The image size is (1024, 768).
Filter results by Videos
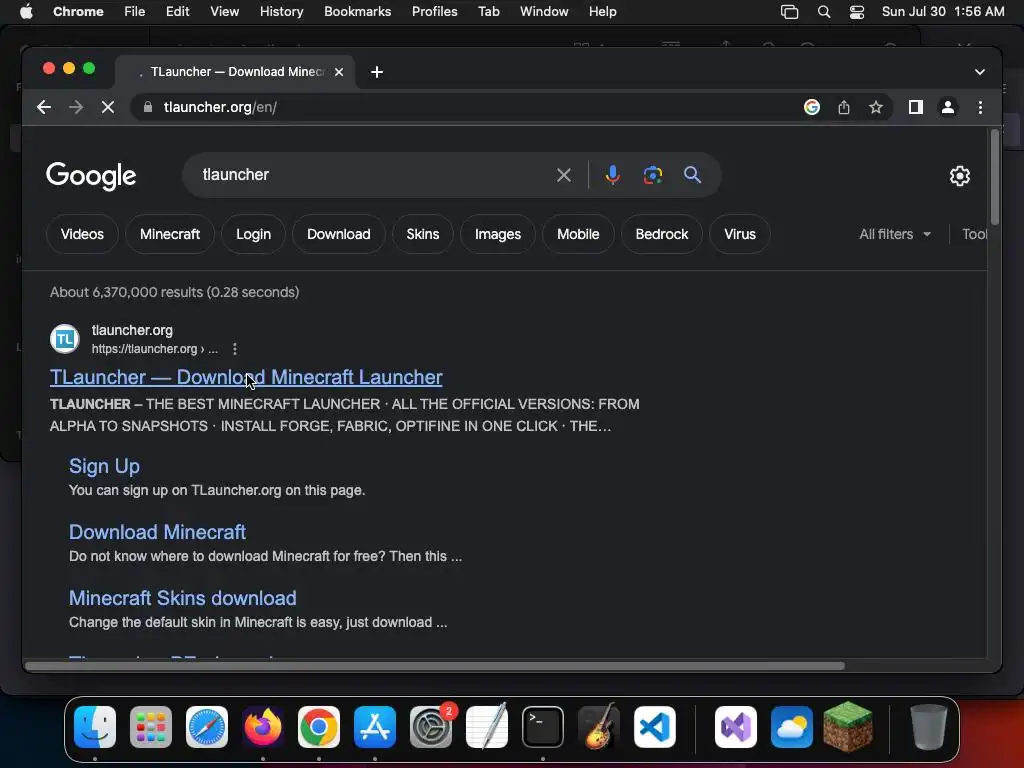82,234
